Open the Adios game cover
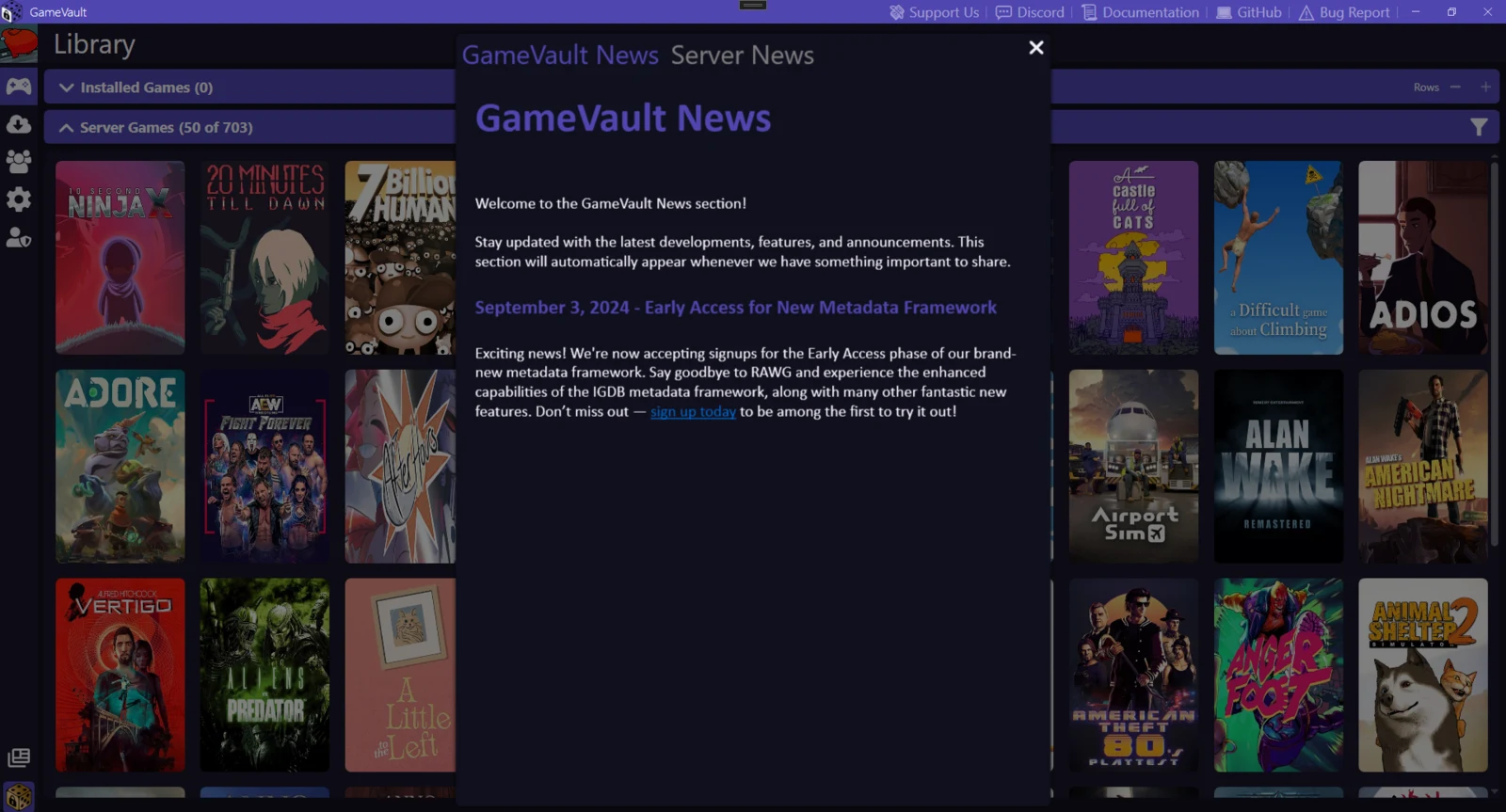1506x812 pixels. pos(1423,258)
